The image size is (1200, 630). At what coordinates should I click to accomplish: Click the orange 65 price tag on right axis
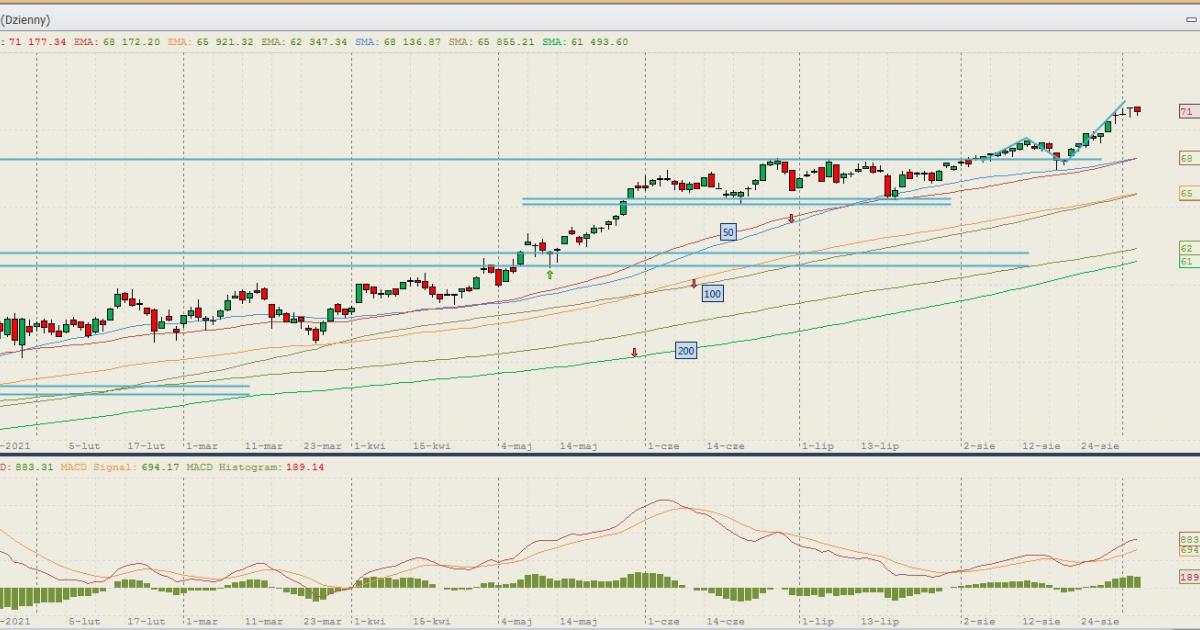tap(1188, 193)
